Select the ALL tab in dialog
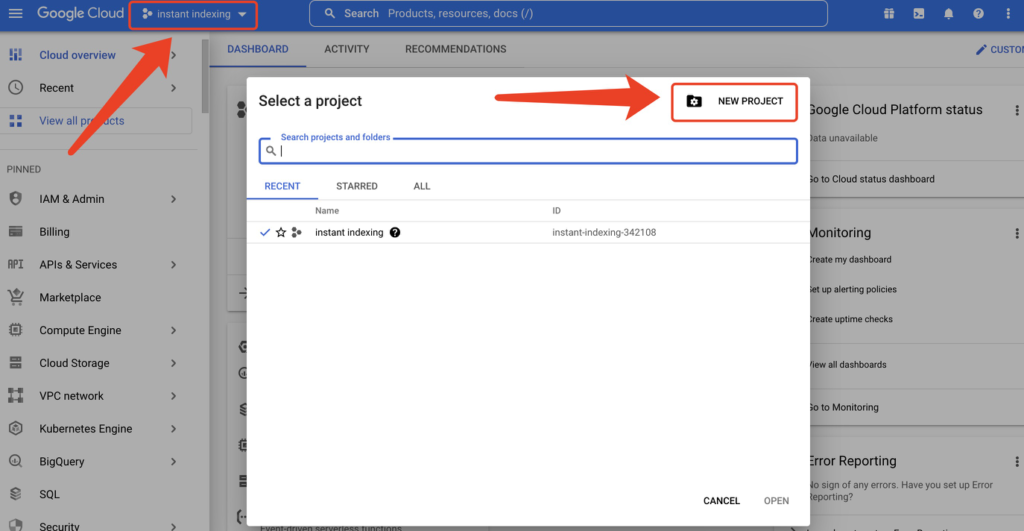Screen dimensions: 1024x531 coord(422,186)
